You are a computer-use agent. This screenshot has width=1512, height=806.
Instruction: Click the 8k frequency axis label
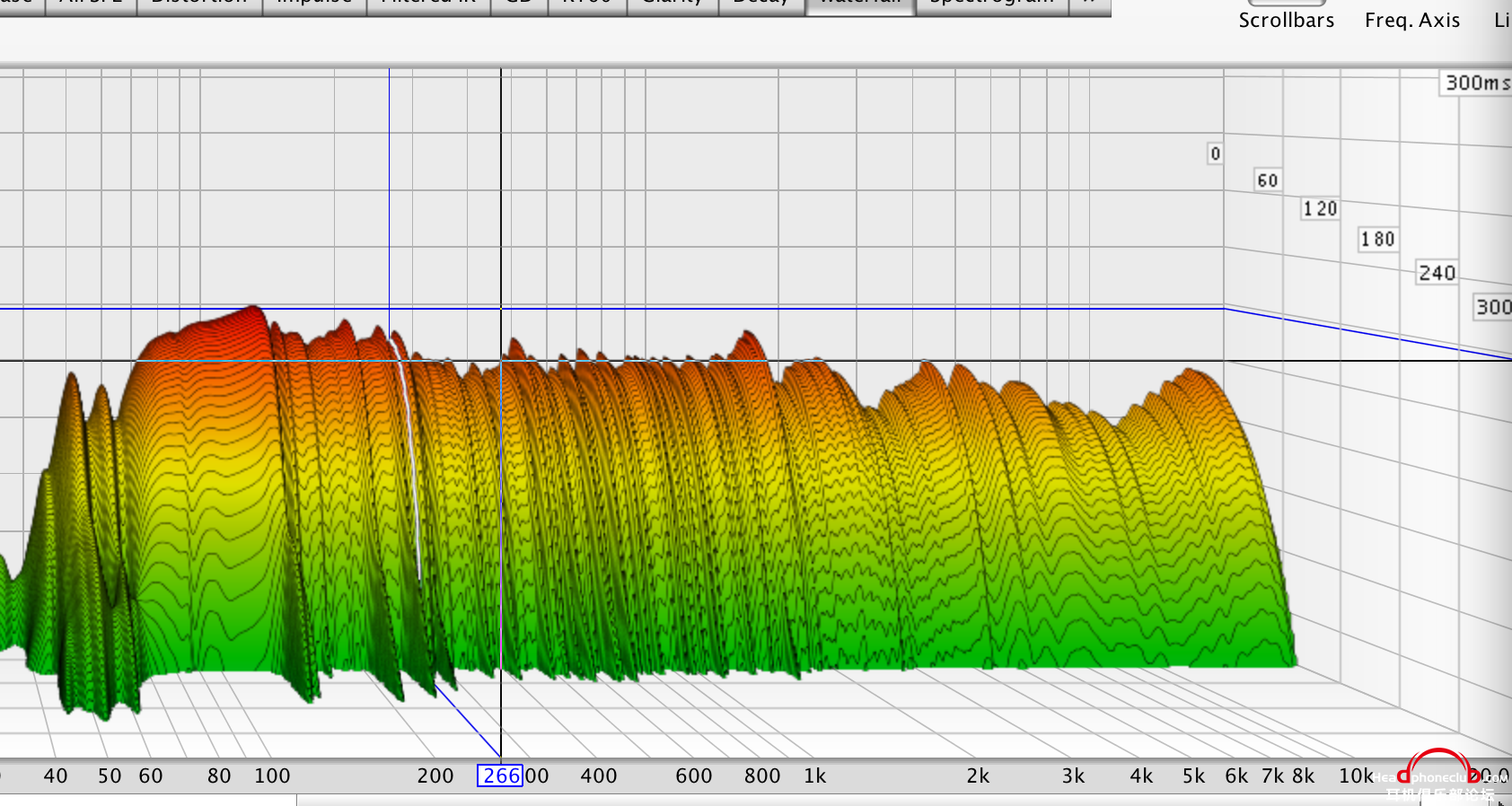[1303, 775]
